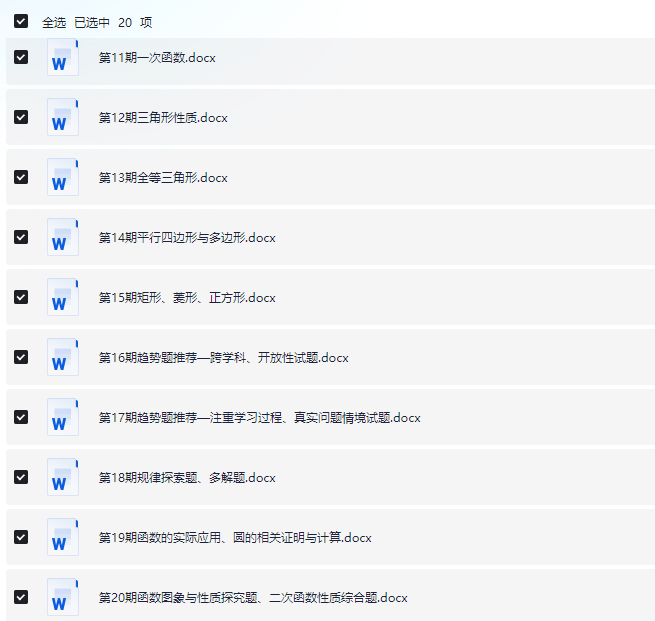
Task: Open file name 第14期平行四边形与多边形.docx
Action: pyautogui.click(x=187, y=238)
